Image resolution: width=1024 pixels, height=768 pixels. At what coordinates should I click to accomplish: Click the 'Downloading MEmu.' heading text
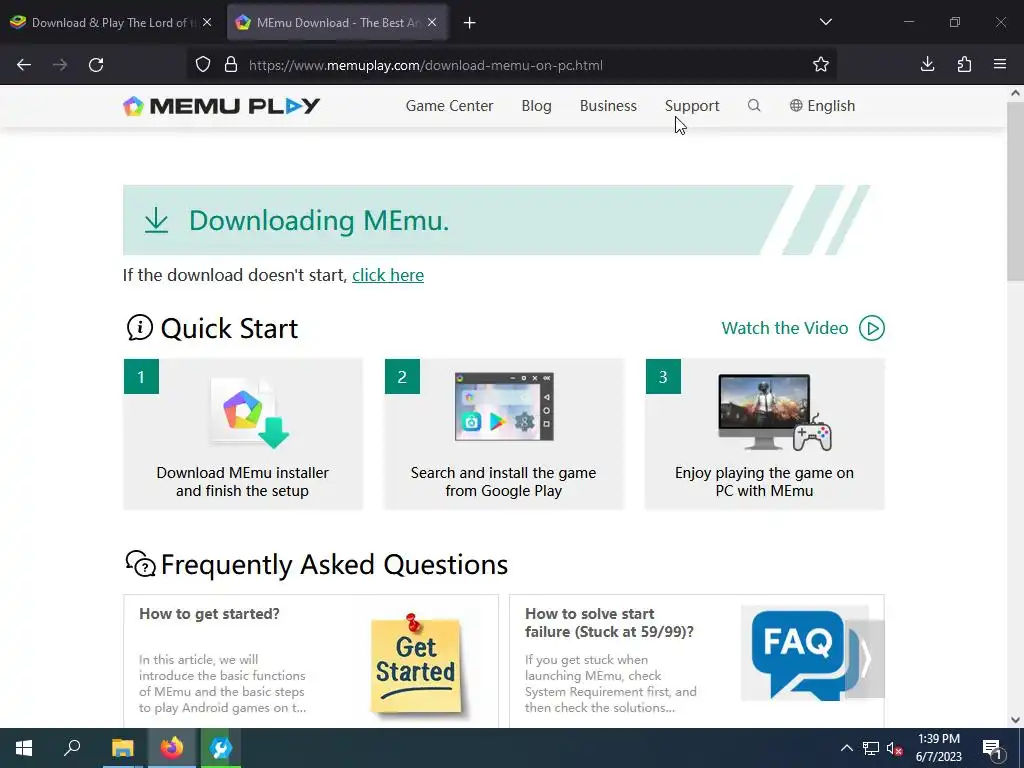click(319, 220)
